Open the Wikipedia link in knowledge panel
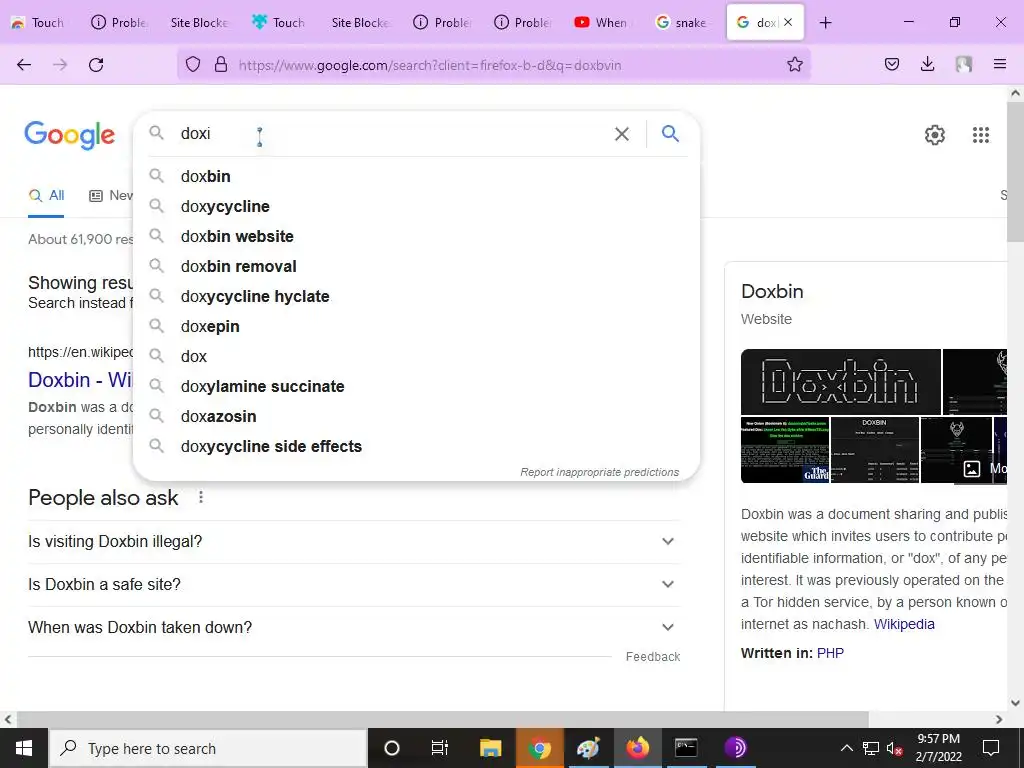Screen dimensions: 1024x768 [x=904, y=624]
